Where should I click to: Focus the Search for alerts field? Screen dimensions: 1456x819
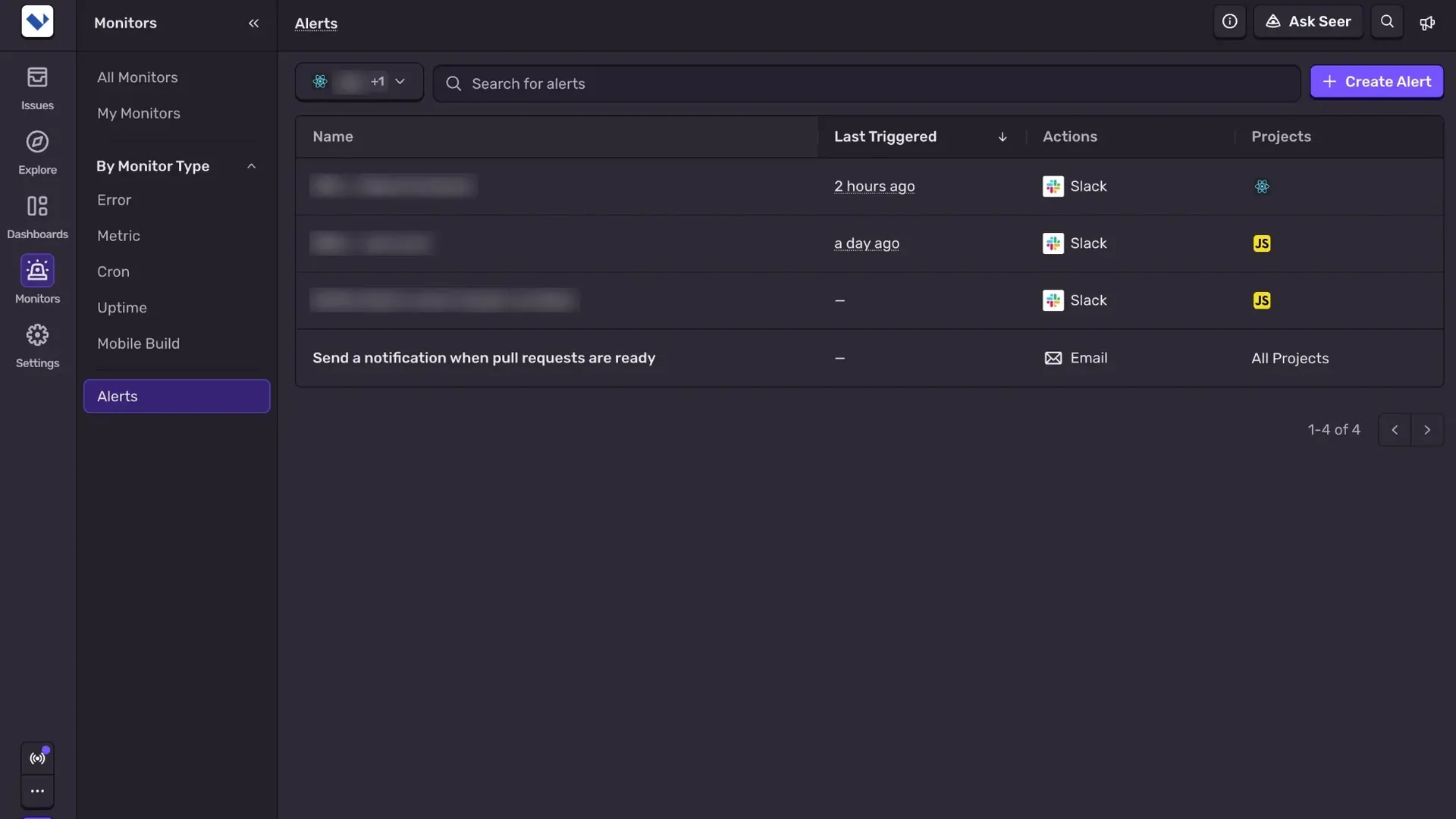click(867, 83)
